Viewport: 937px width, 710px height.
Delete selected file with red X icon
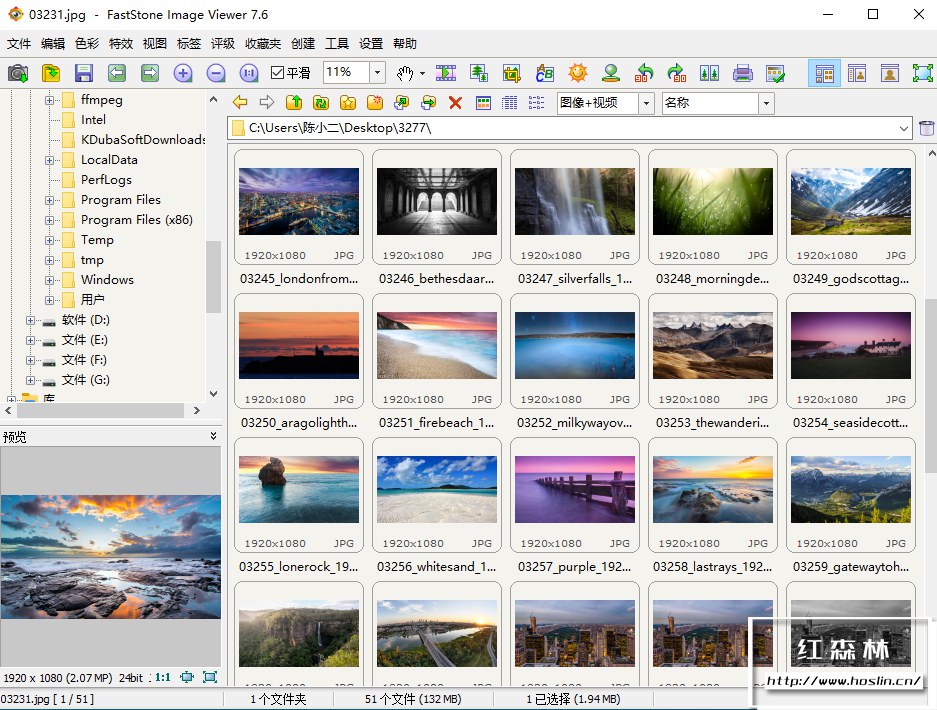455,102
